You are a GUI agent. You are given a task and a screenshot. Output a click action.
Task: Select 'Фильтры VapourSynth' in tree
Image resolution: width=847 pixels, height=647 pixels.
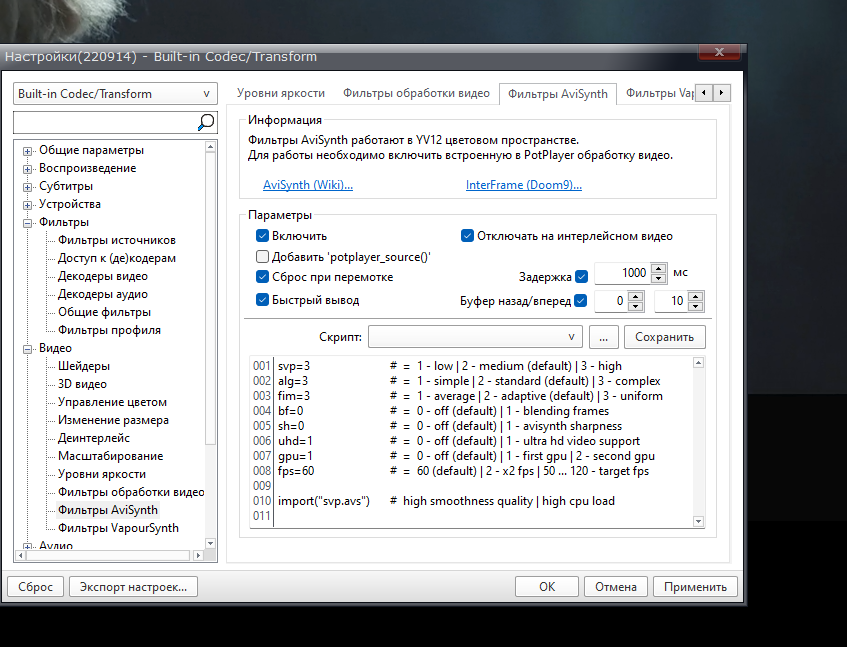tap(118, 528)
